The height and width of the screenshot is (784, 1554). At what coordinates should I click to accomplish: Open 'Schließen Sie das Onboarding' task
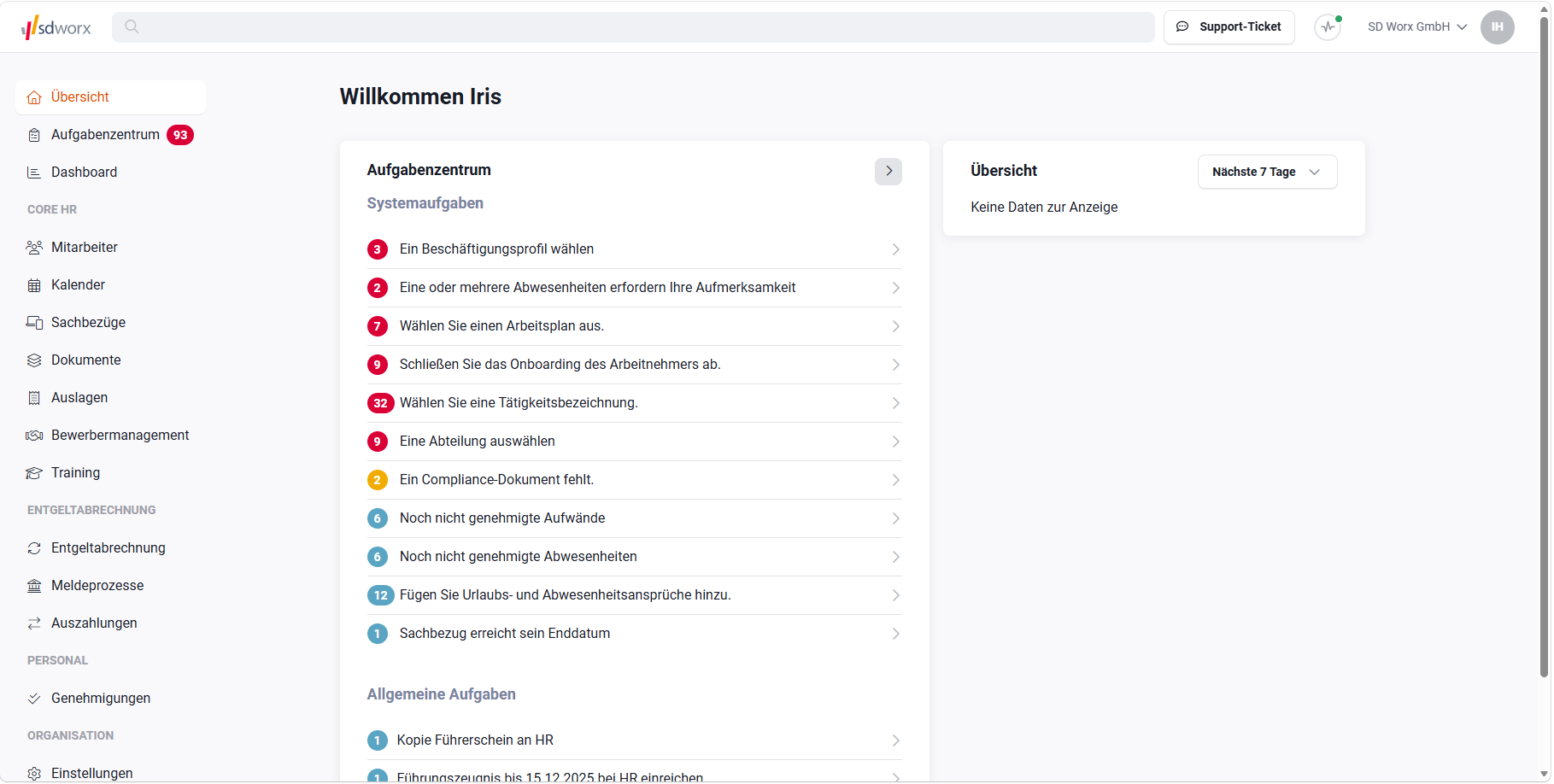[x=634, y=365]
